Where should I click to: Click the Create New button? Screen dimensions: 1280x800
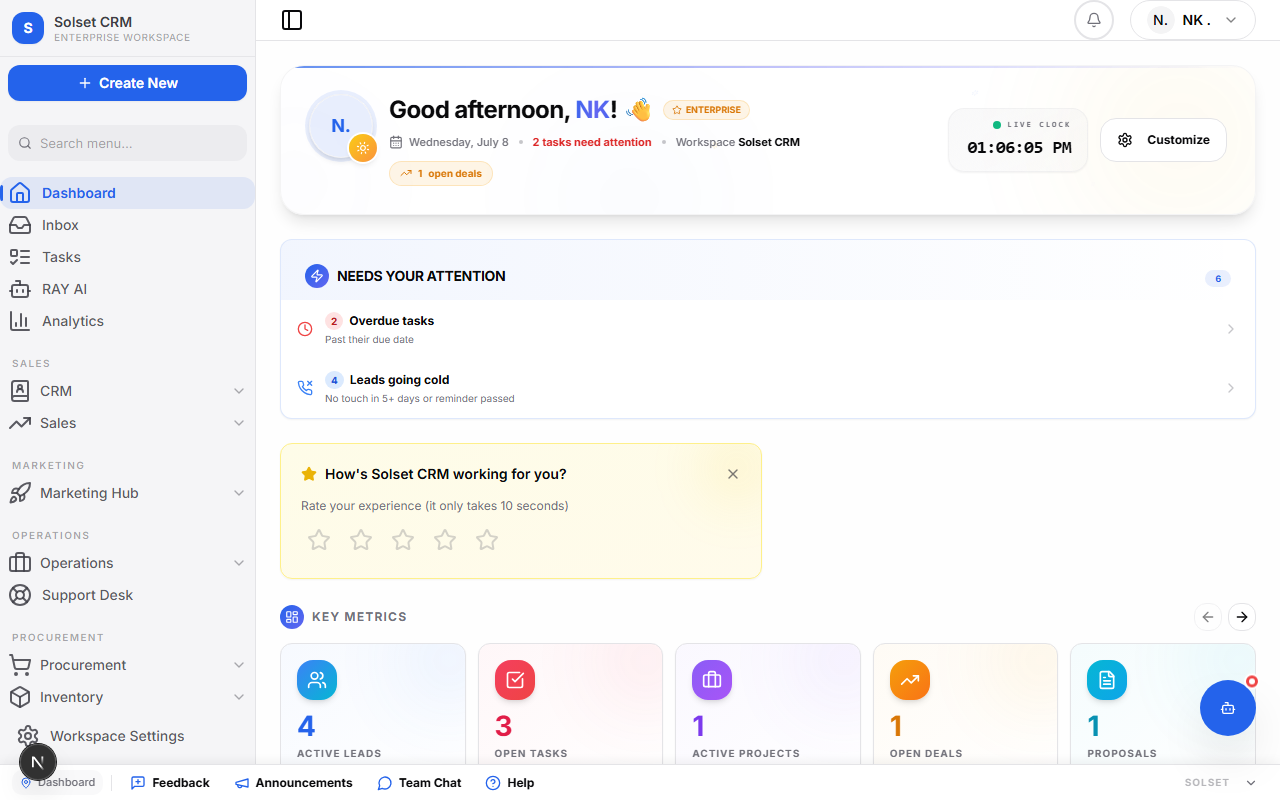click(x=127, y=83)
